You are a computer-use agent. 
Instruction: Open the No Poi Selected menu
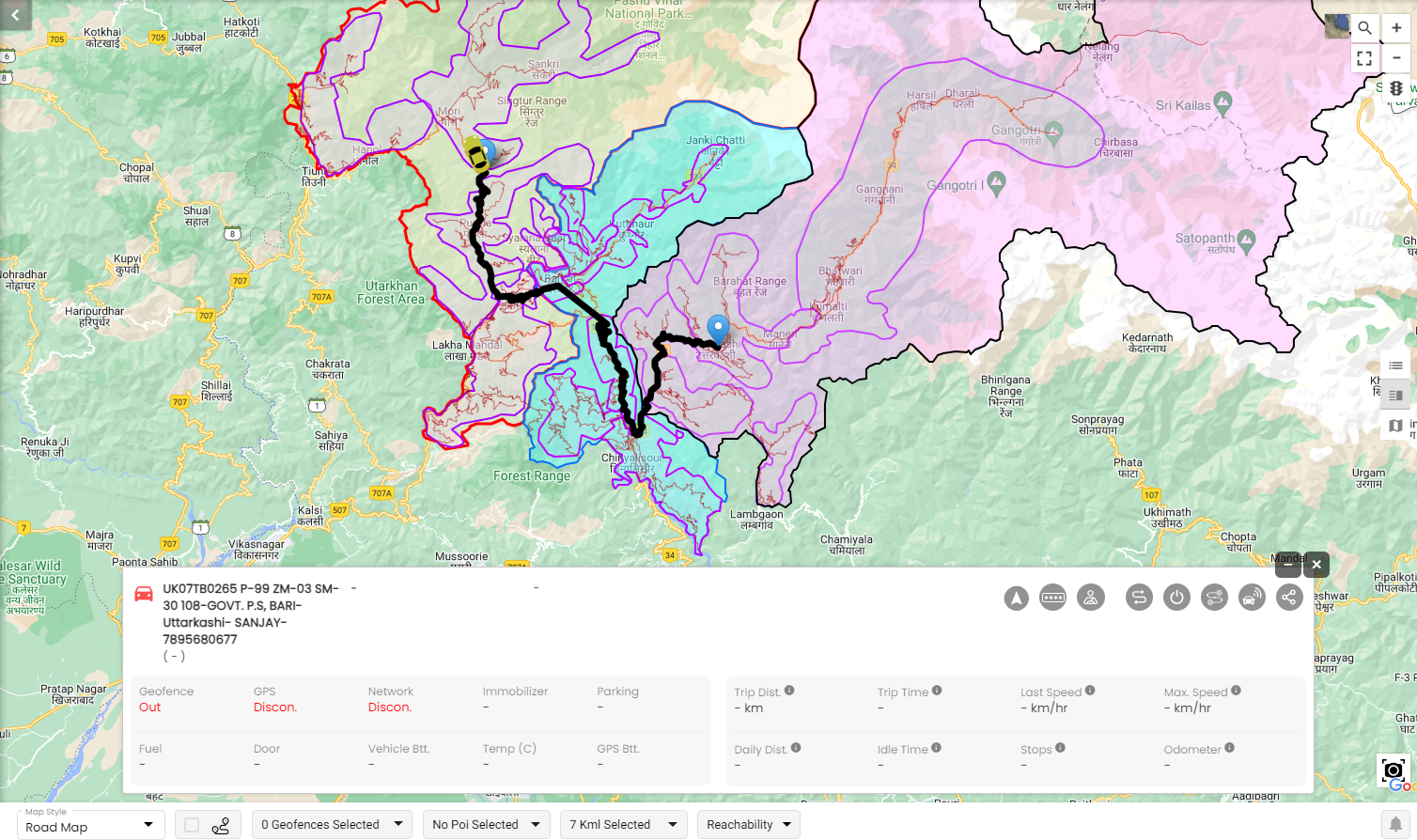(486, 824)
